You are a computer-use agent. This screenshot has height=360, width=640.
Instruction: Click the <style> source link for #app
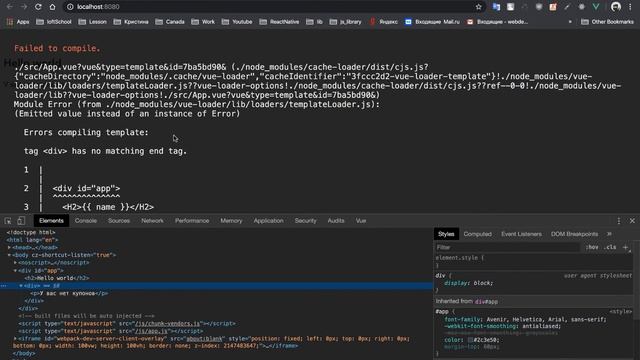tap(620, 311)
